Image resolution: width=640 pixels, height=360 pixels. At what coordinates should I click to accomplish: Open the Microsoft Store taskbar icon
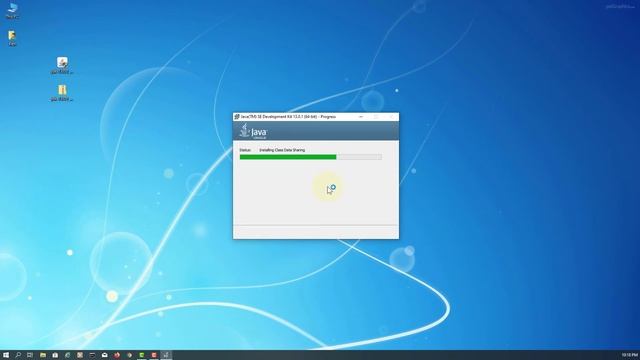(x=55, y=355)
